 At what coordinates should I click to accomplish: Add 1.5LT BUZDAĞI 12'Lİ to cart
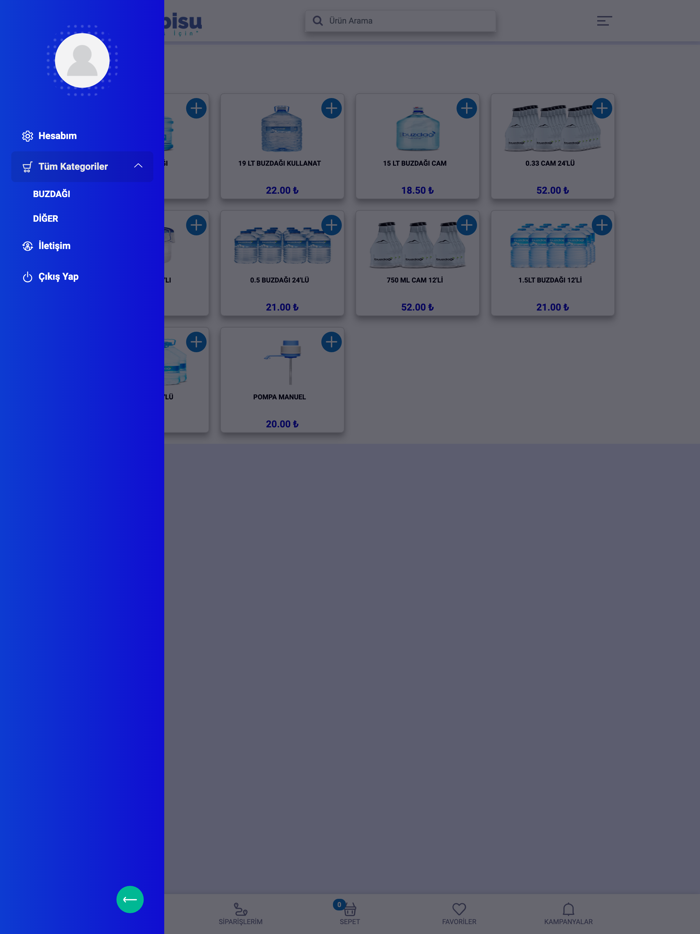click(x=602, y=225)
